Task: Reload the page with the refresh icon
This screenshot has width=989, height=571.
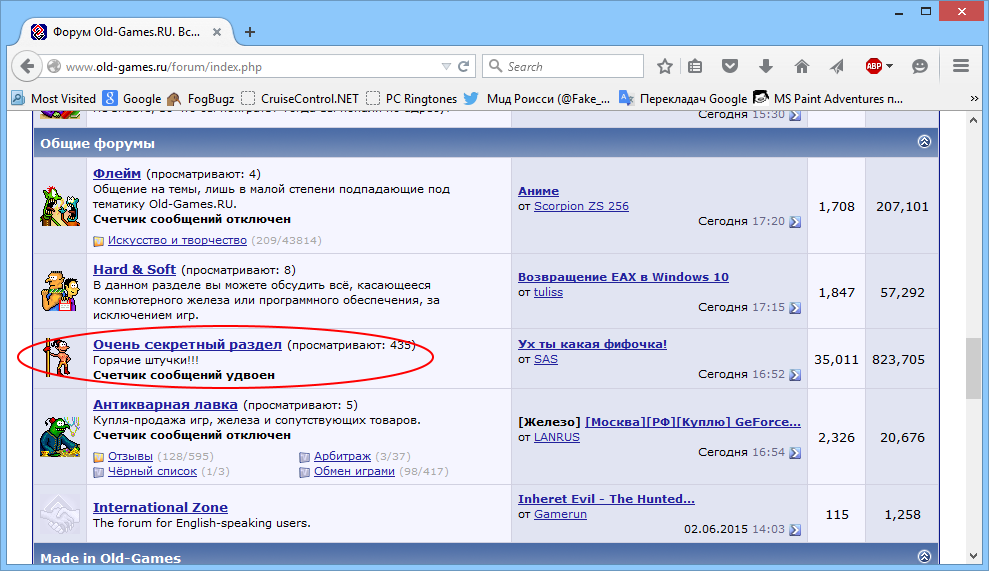Action: [x=464, y=66]
